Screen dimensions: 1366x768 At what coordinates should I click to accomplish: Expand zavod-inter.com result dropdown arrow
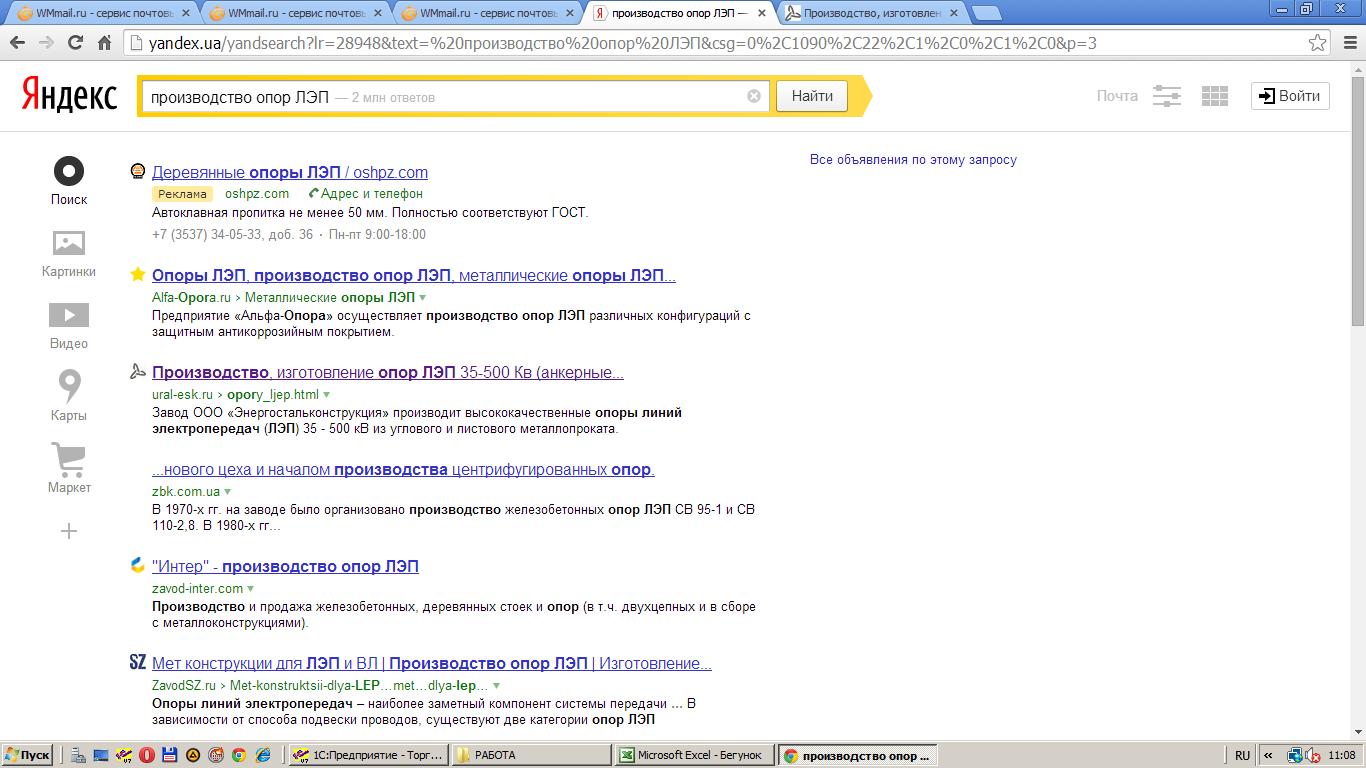click(x=251, y=589)
